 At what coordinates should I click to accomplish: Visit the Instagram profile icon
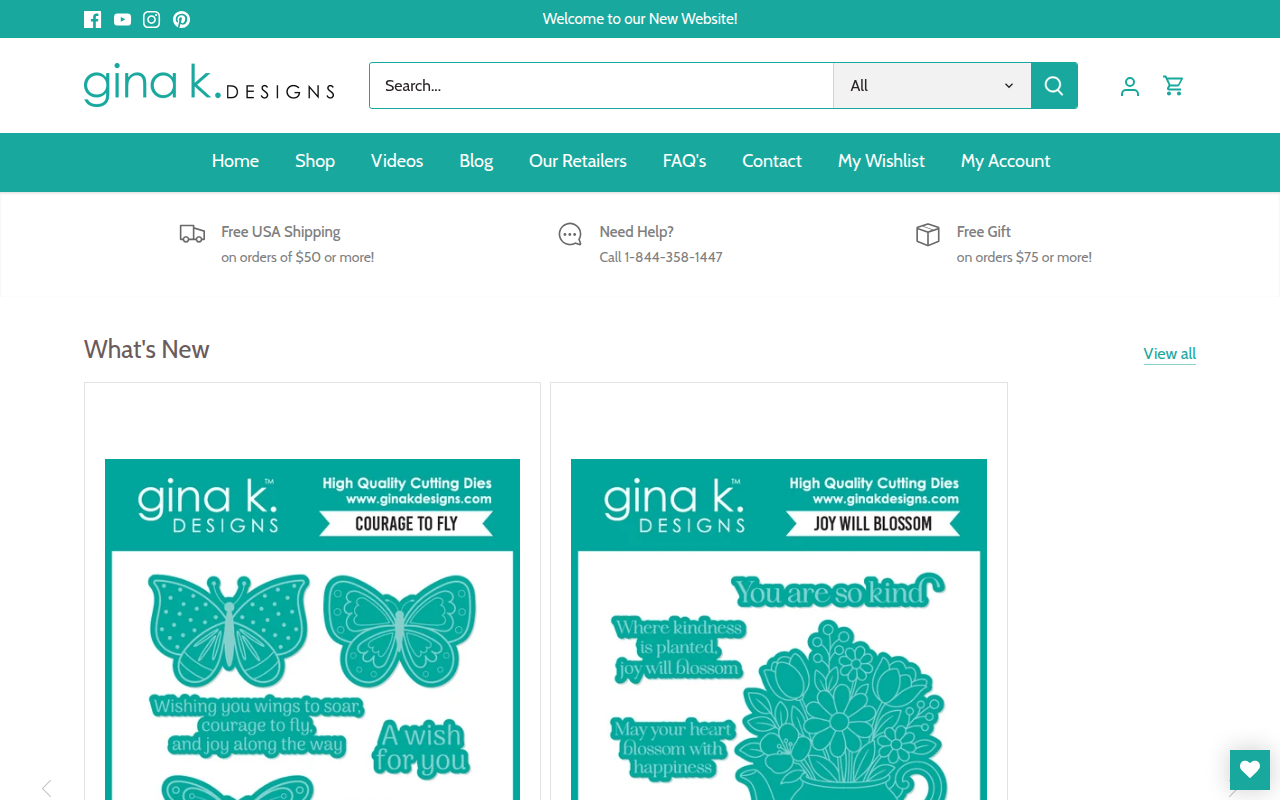[152, 19]
